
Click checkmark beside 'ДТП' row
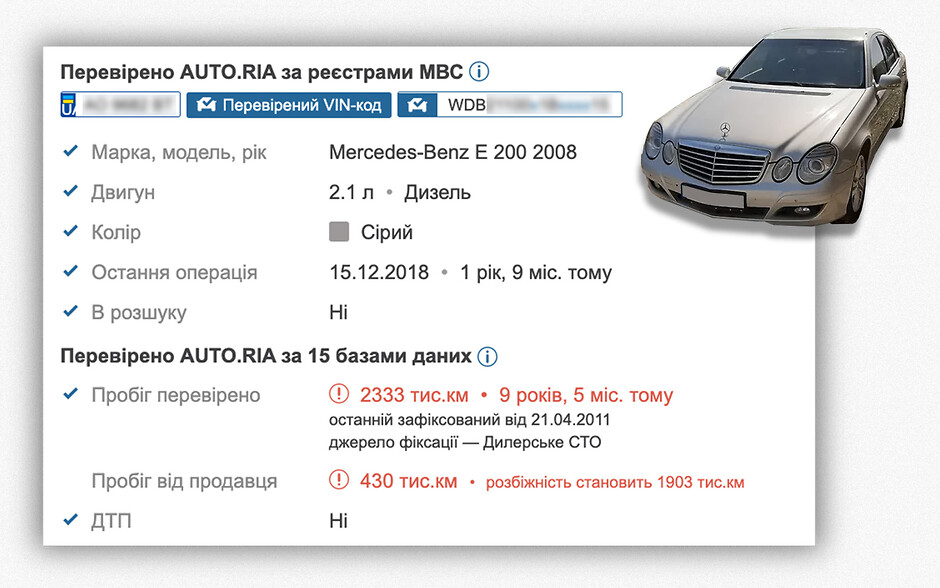(70, 520)
